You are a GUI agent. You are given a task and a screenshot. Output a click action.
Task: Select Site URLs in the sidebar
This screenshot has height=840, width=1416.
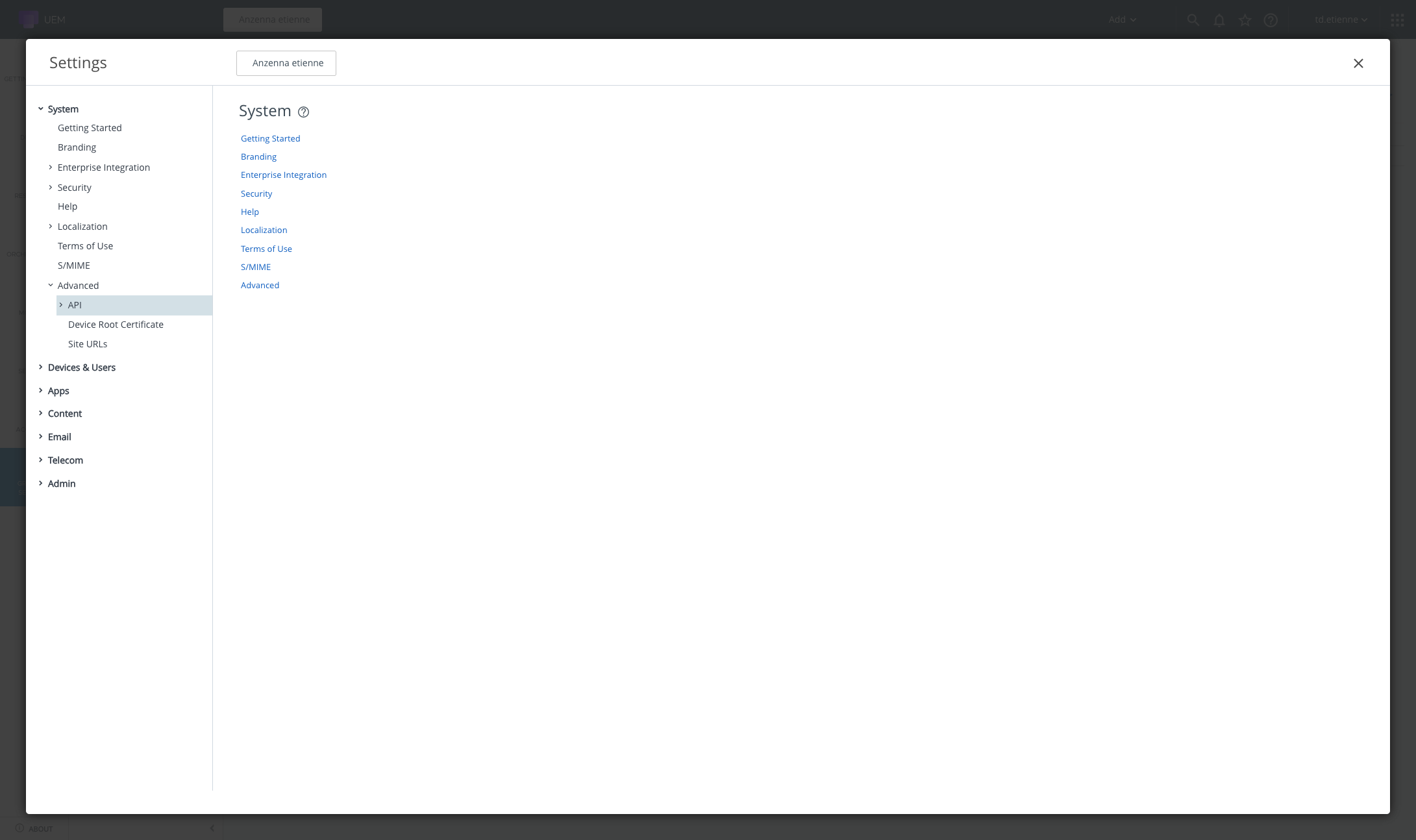[88, 344]
